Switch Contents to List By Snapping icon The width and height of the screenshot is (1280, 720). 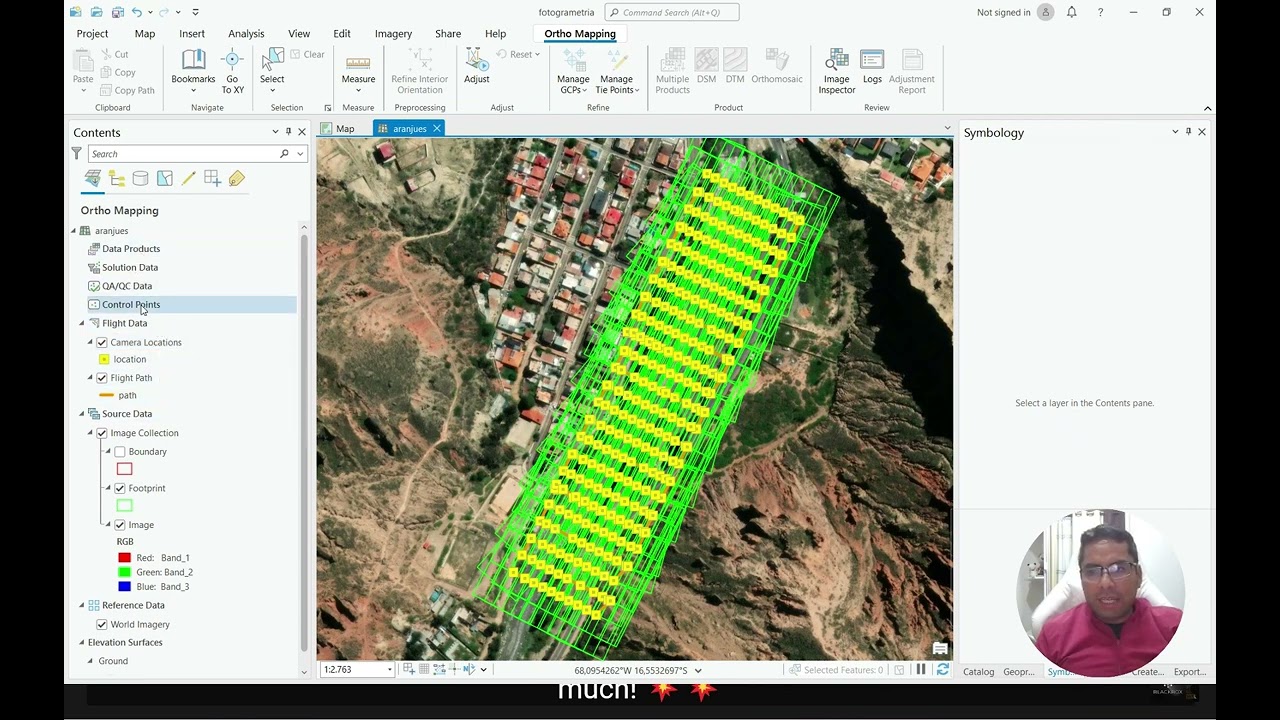(x=213, y=178)
